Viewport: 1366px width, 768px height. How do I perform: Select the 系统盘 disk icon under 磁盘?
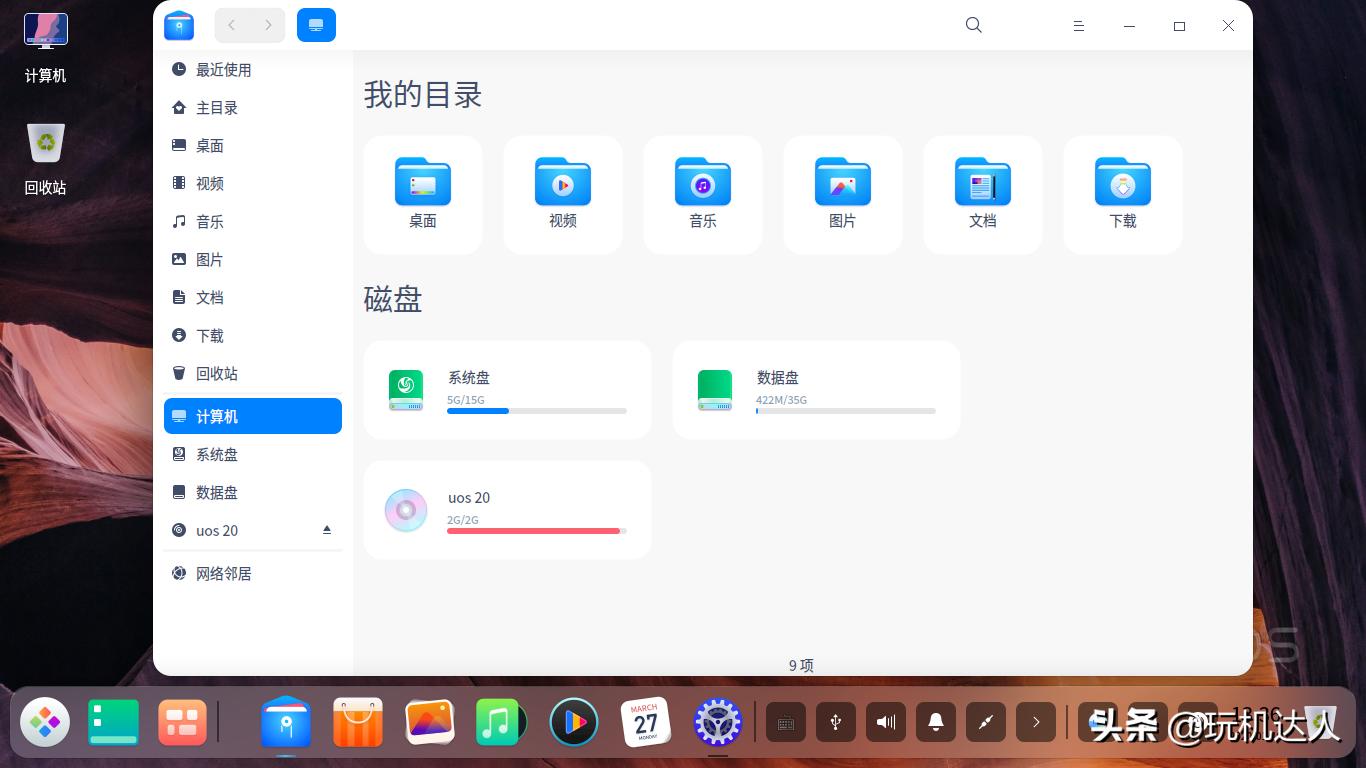(x=405, y=390)
